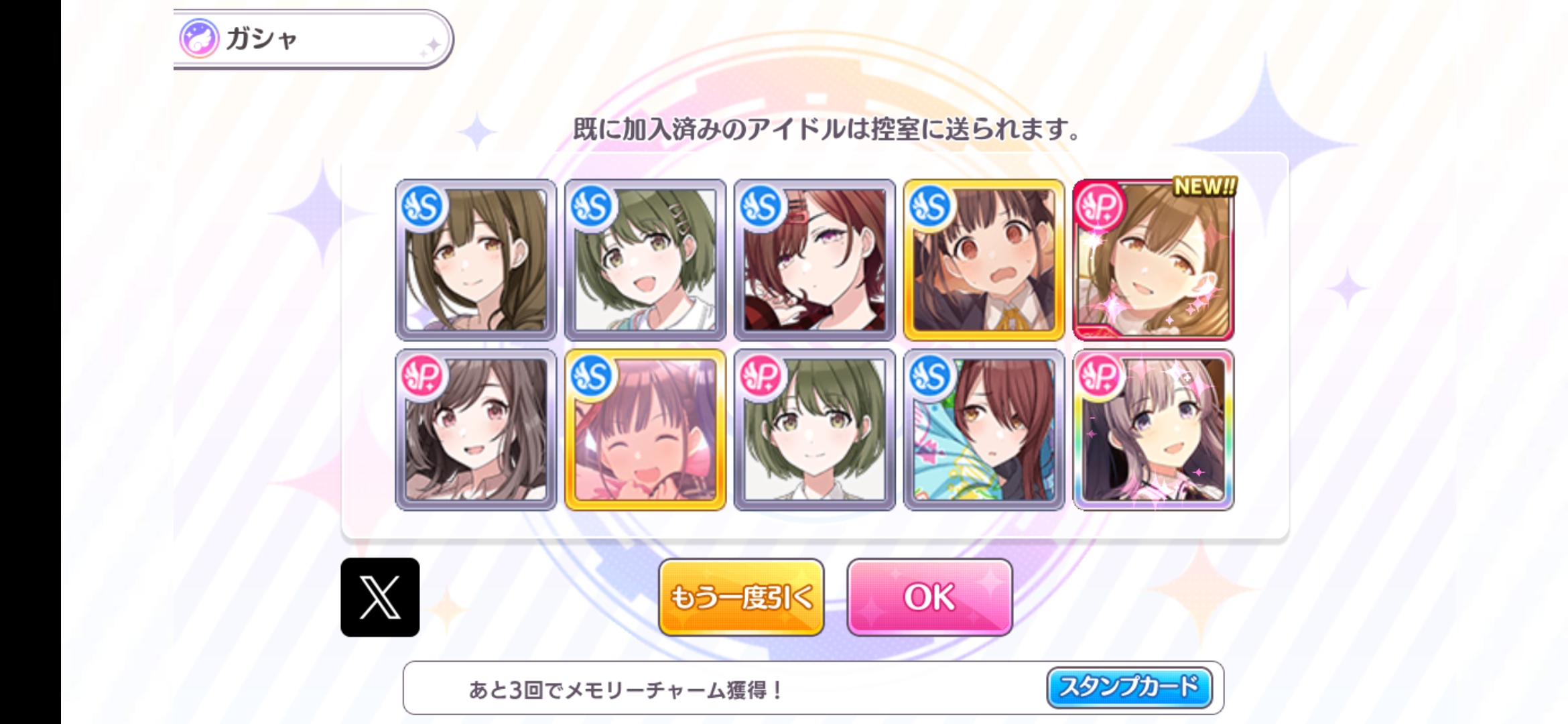Tap the S badge on crying idol card
Viewport: 1568px width, 724px height.
(x=931, y=206)
